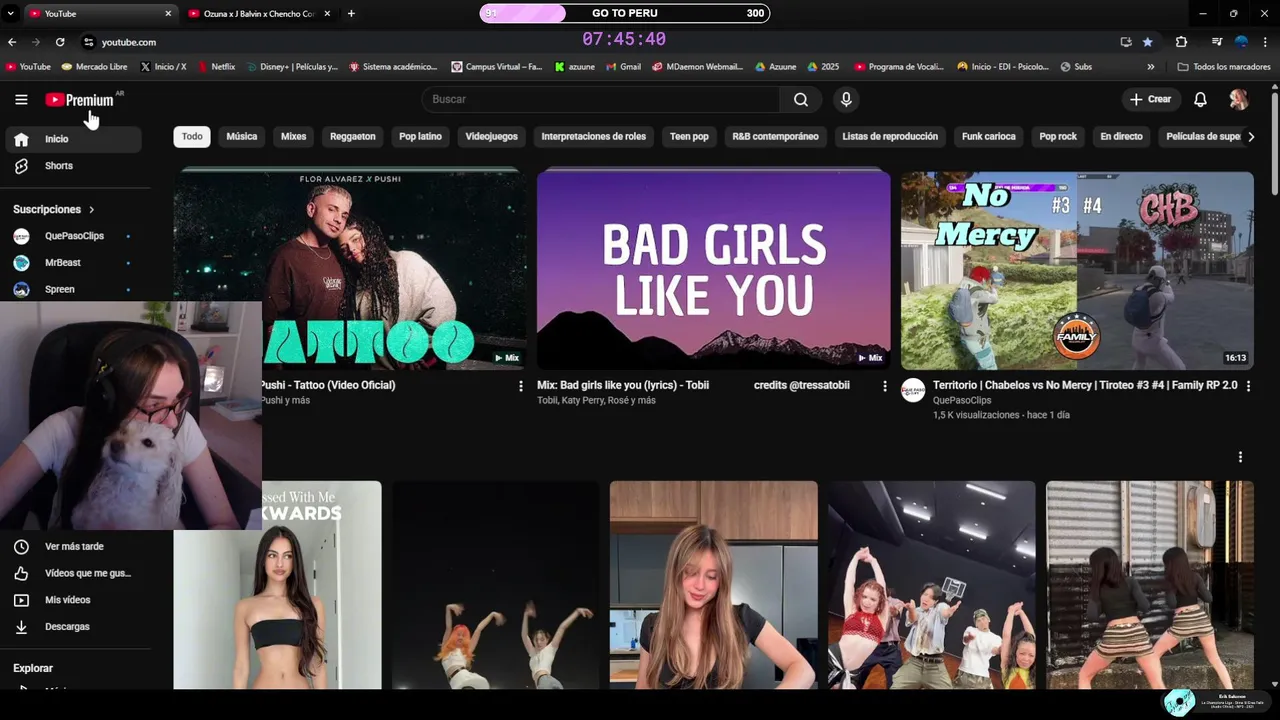The width and height of the screenshot is (1280, 720).
Task: Open the Short with group dancing indoors
Action: (931, 585)
